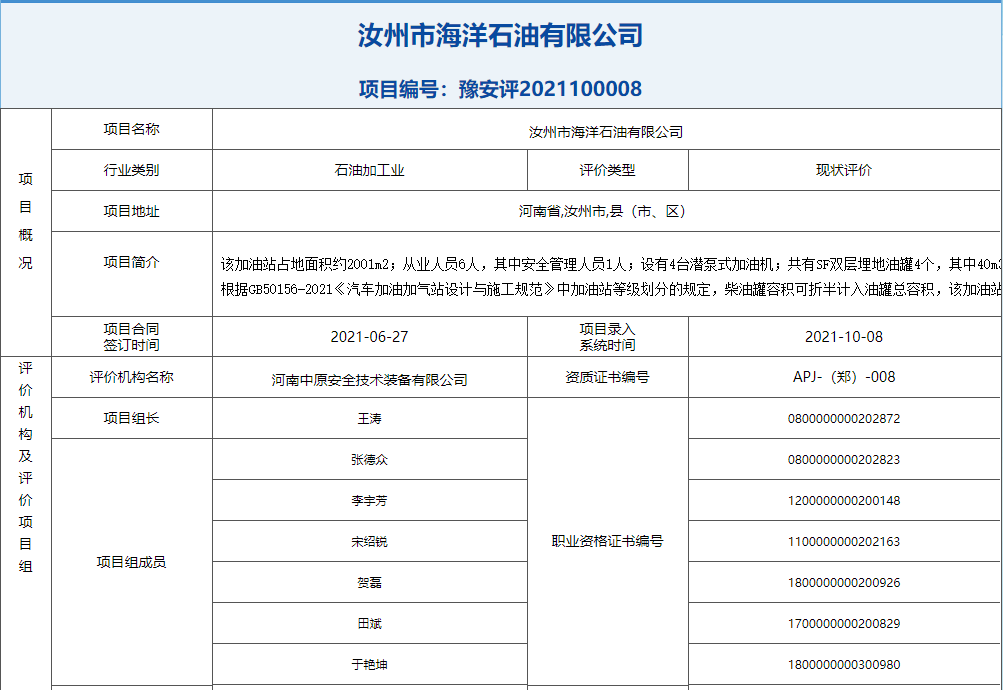
Task: Click the system entry date 2021-10-08
Action: pos(843,337)
